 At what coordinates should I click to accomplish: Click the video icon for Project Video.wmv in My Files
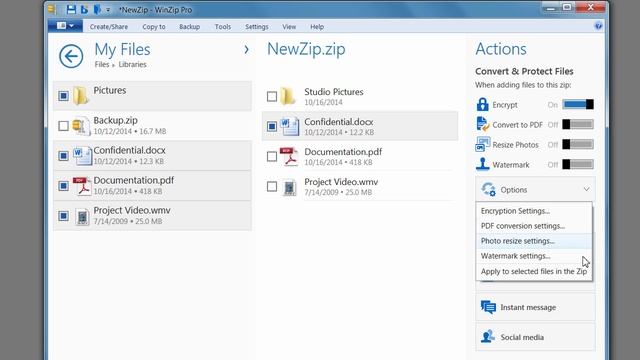pyautogui.click(x=82, y=217)
